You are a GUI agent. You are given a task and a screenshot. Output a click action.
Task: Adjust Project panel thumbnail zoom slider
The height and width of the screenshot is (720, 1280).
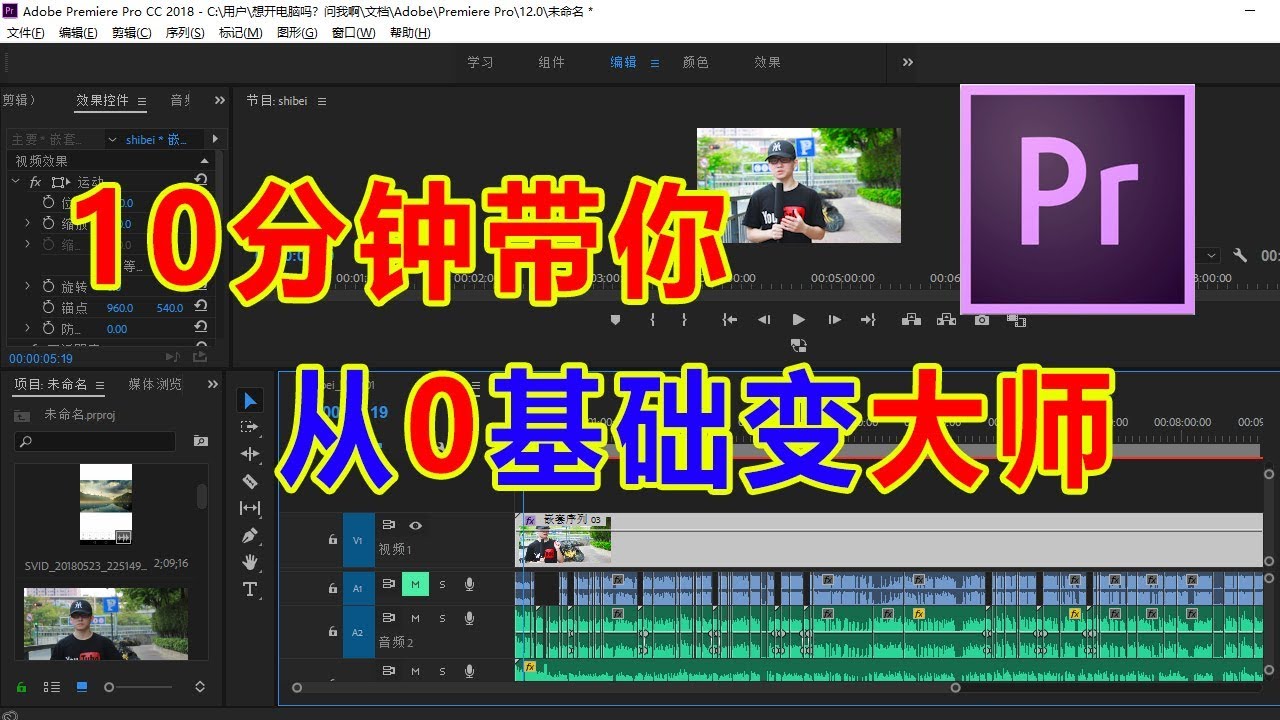pyautogui.click(x=139, y=687)
